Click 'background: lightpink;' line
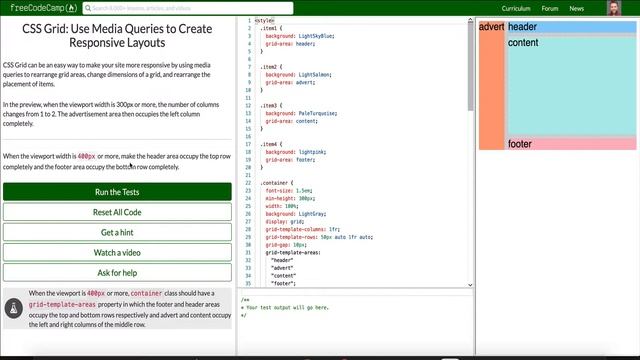 [296, 152]
